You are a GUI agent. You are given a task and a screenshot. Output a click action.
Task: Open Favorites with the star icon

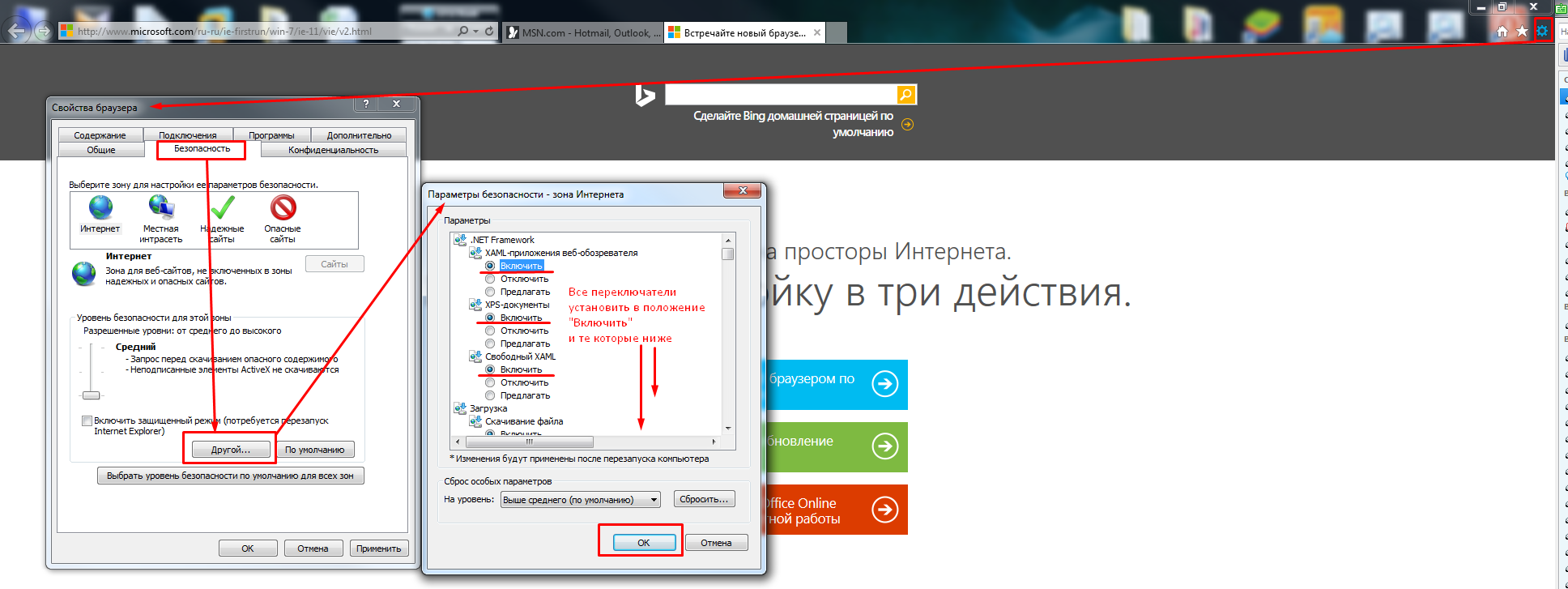1522,31
